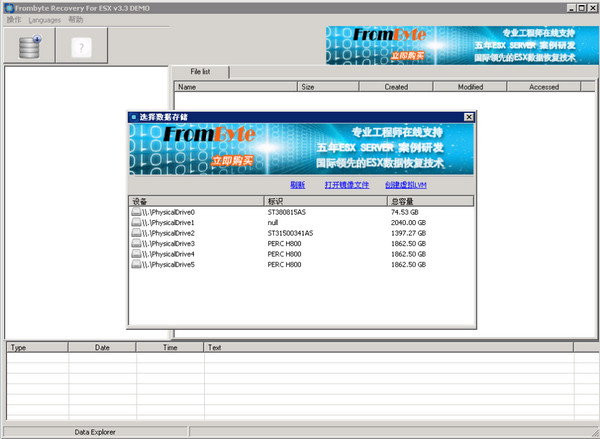Select the PhysicalDrive0 disk icon
600x439 pixels.
pyautogui.click(x=136, y=212)
